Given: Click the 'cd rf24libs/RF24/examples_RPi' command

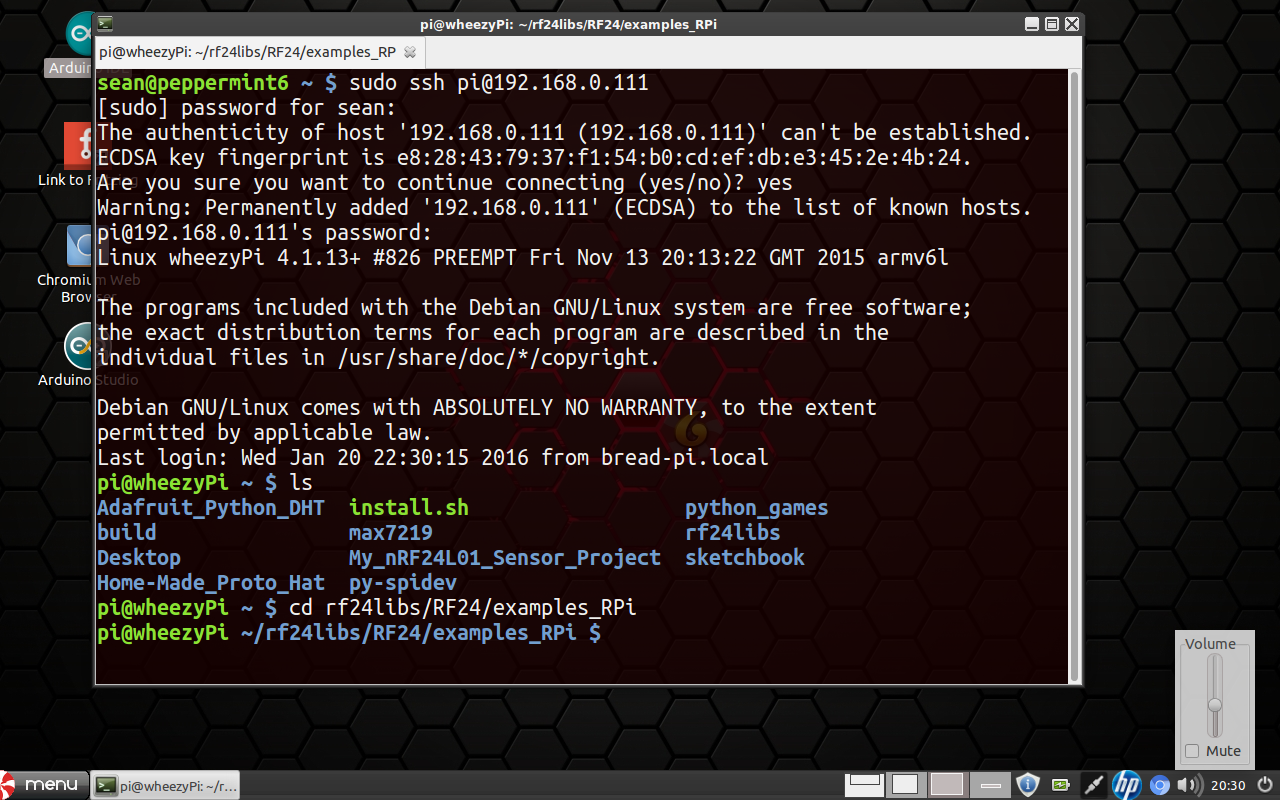Looking at the screenshot, I should [x=463, y=608].
